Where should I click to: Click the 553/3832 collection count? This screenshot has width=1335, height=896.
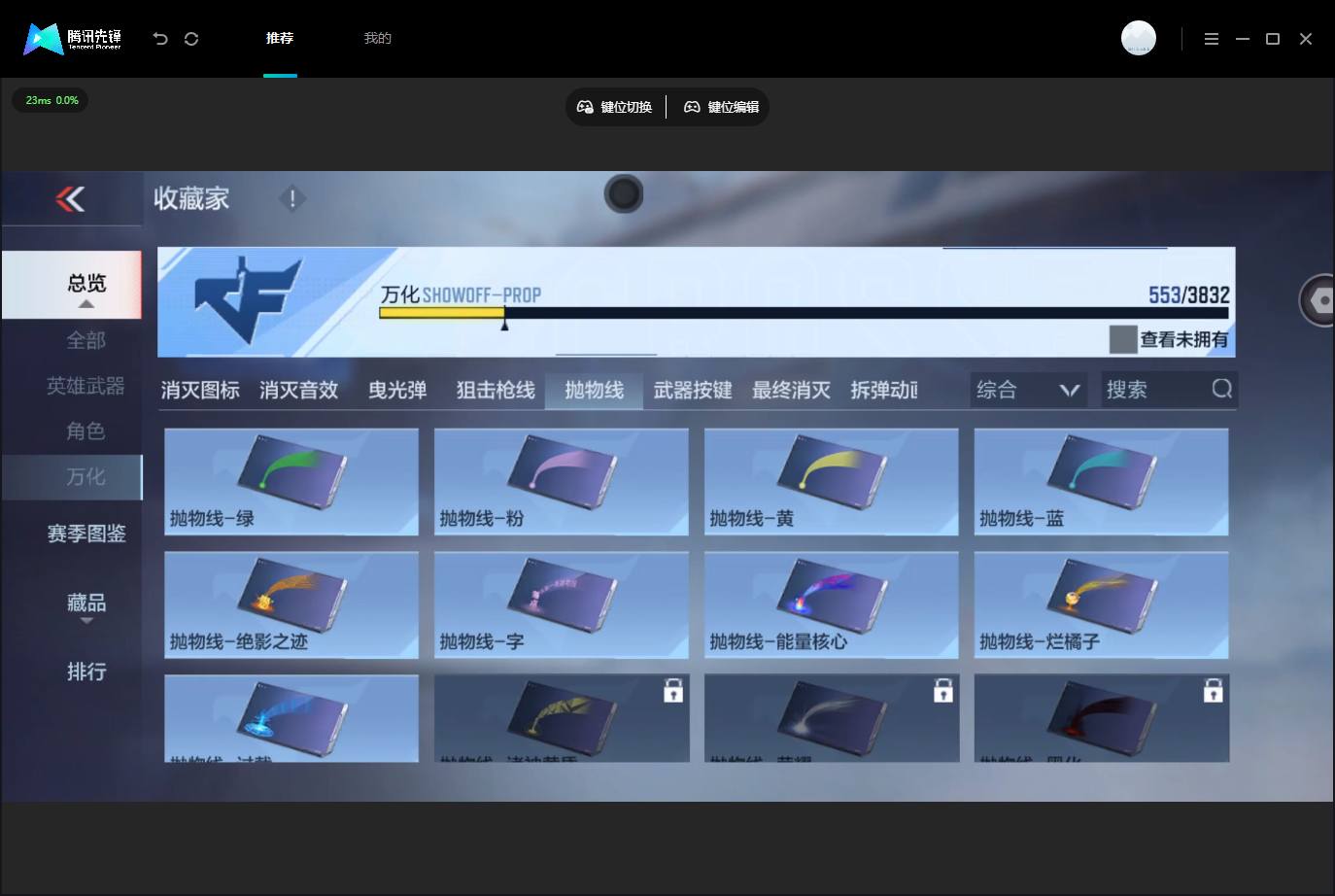click(1189, 294)
